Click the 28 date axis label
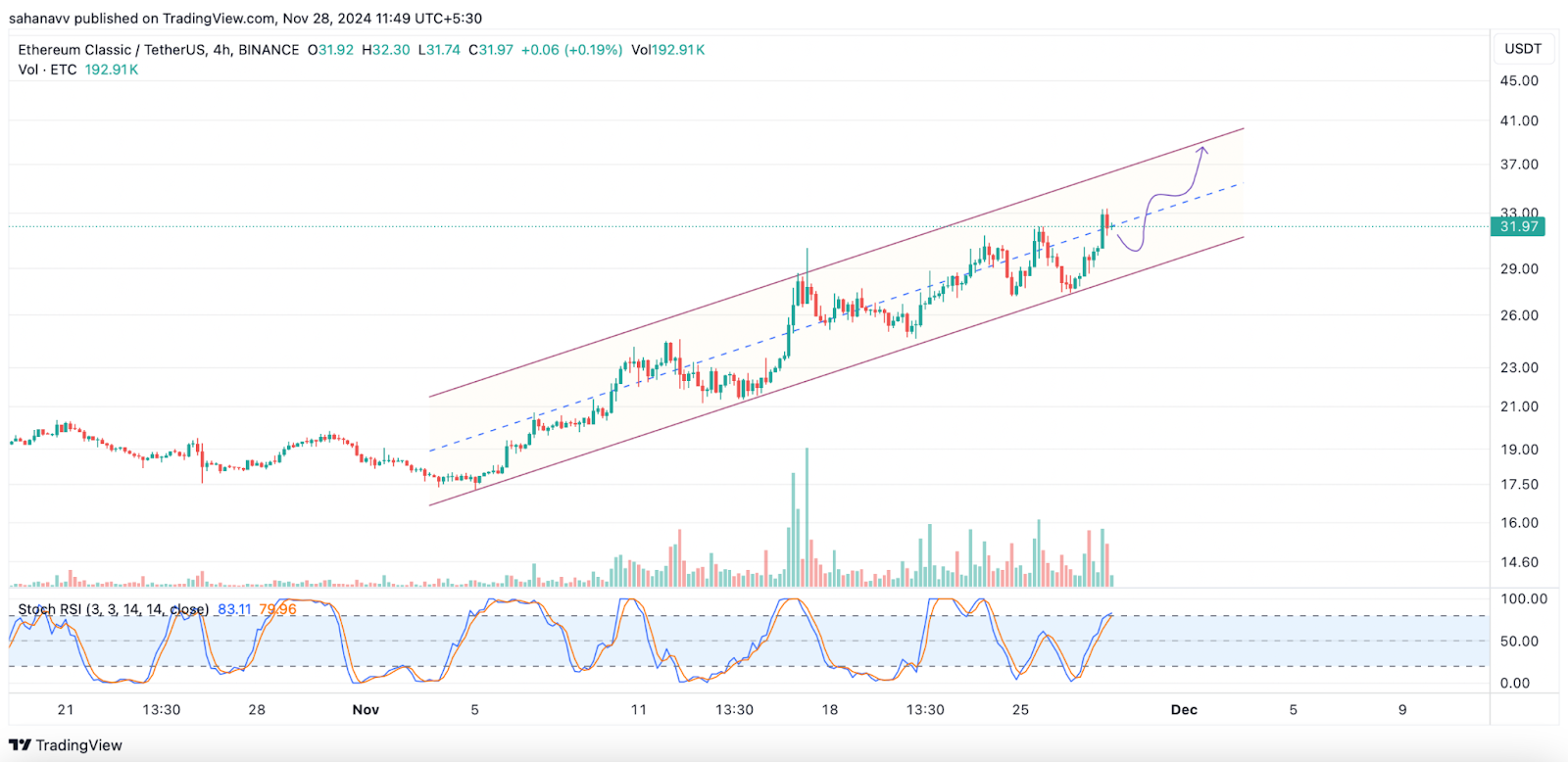The width and height of the screenshot is (1568, 762). click(257, 709)
